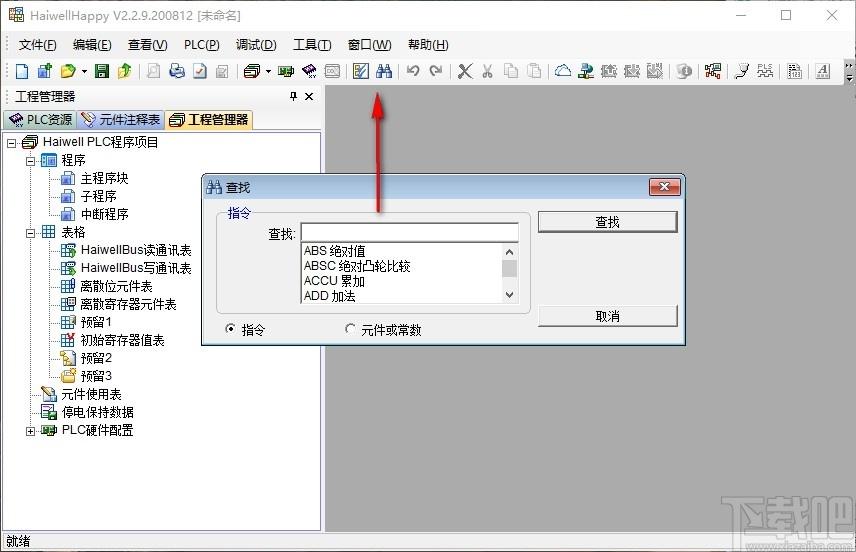Select 停电保持数据 tree item

point(97,413)
